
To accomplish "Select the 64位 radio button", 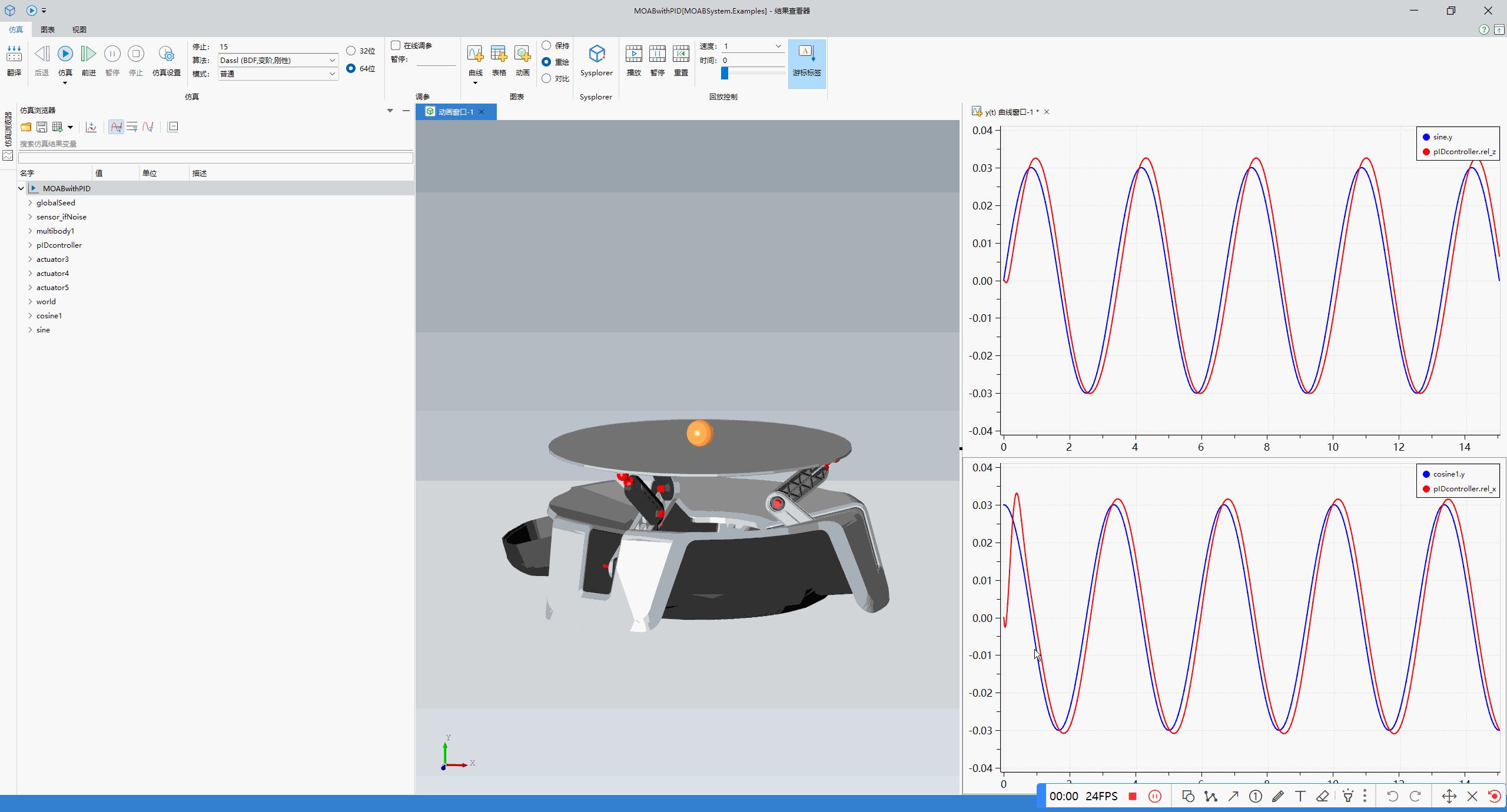I will point(351,68).
